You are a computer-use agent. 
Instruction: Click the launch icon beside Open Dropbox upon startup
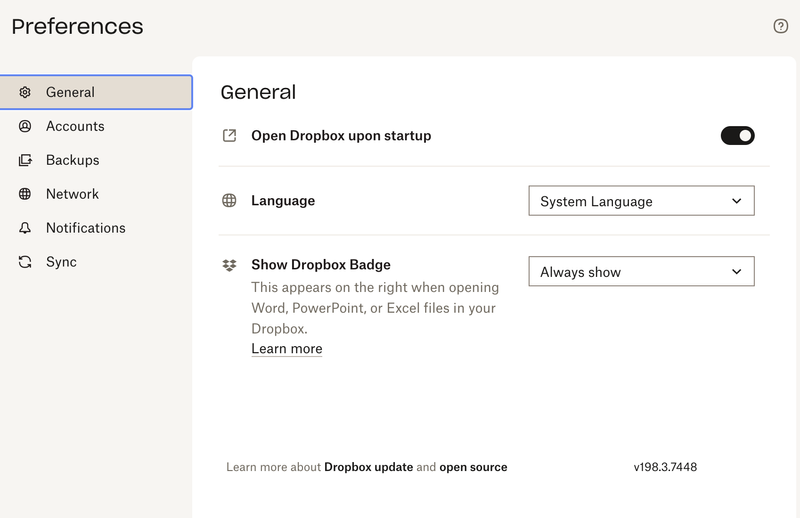[229, 135]
